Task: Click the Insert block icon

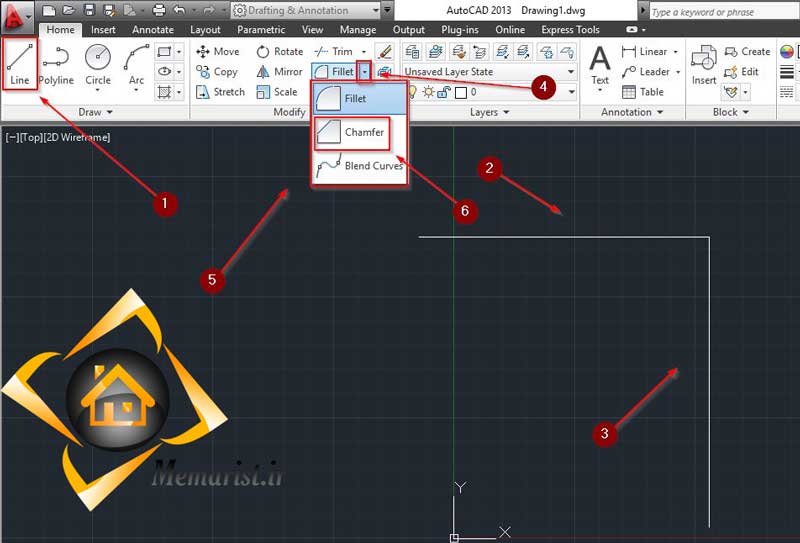Action: coord(704,65)
